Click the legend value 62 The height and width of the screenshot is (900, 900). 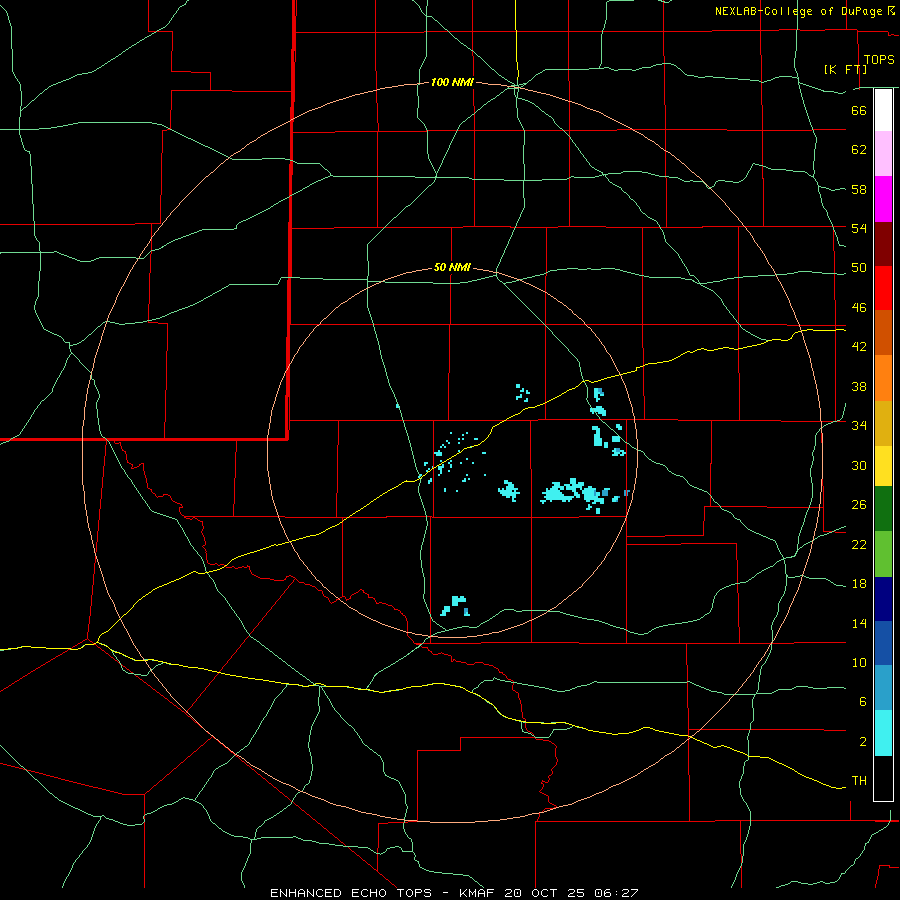[859, 150]
